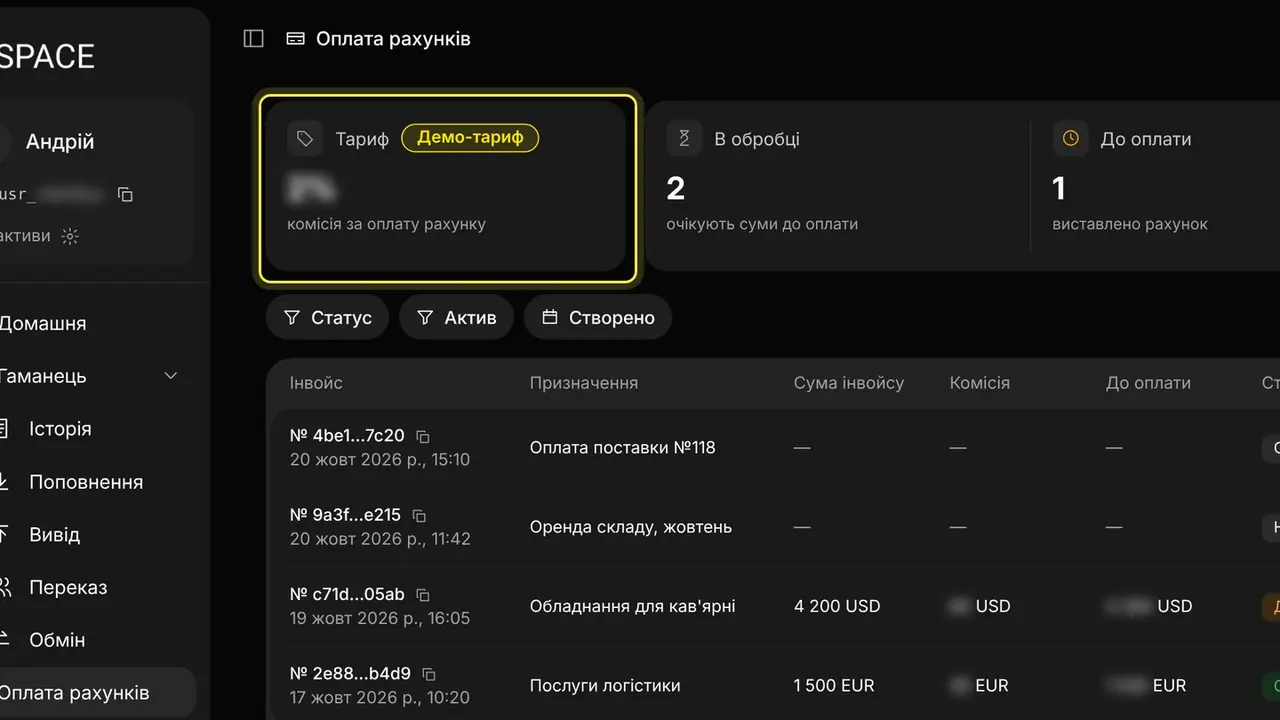The height and width of the screenshot is (720, 1280).
Task: Copy invoice number 9a3f...e215
Action: (x=419, y=516)
